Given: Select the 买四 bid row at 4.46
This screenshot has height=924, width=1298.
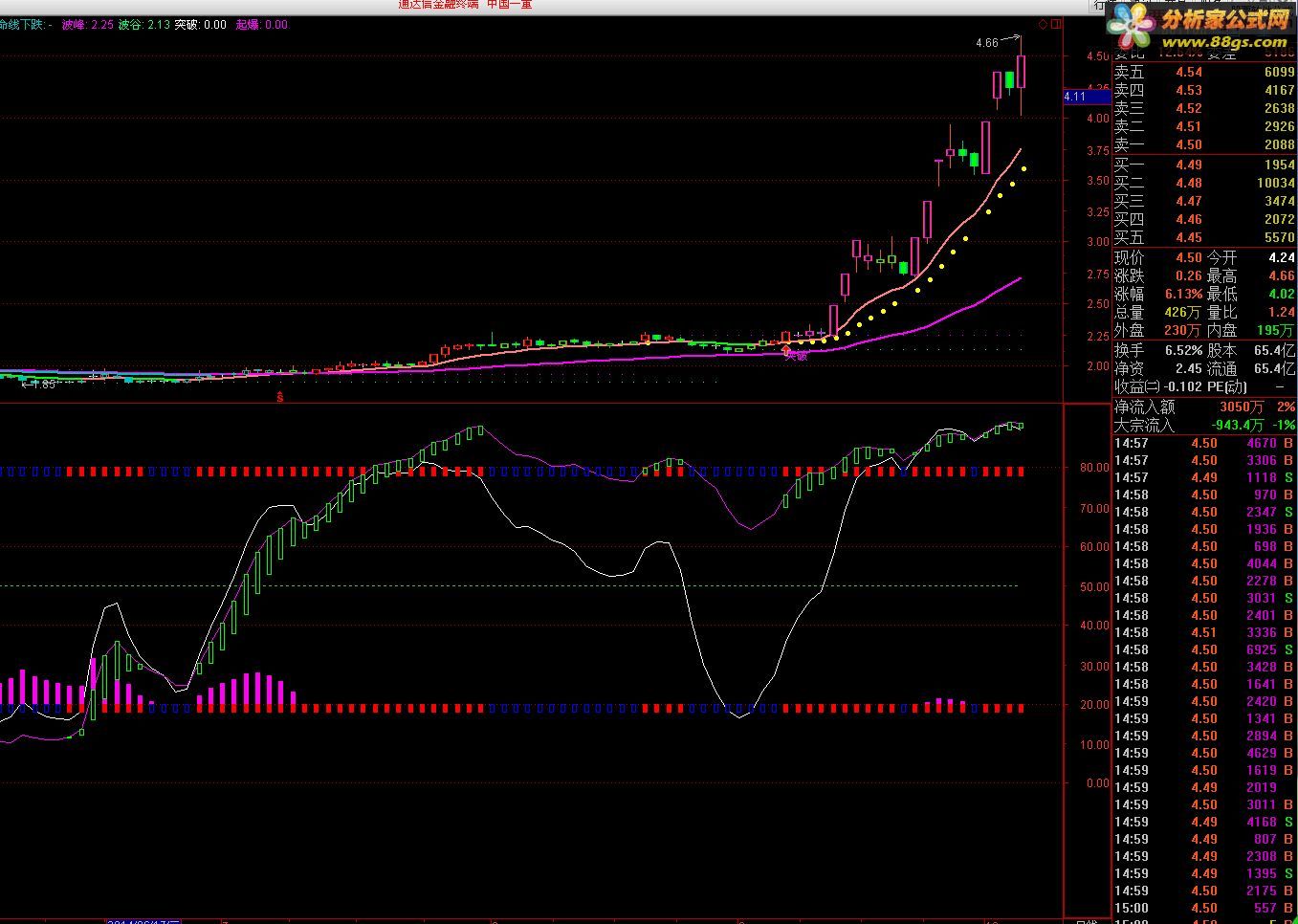Looking at the screenshot, I should click(1204, 219).
